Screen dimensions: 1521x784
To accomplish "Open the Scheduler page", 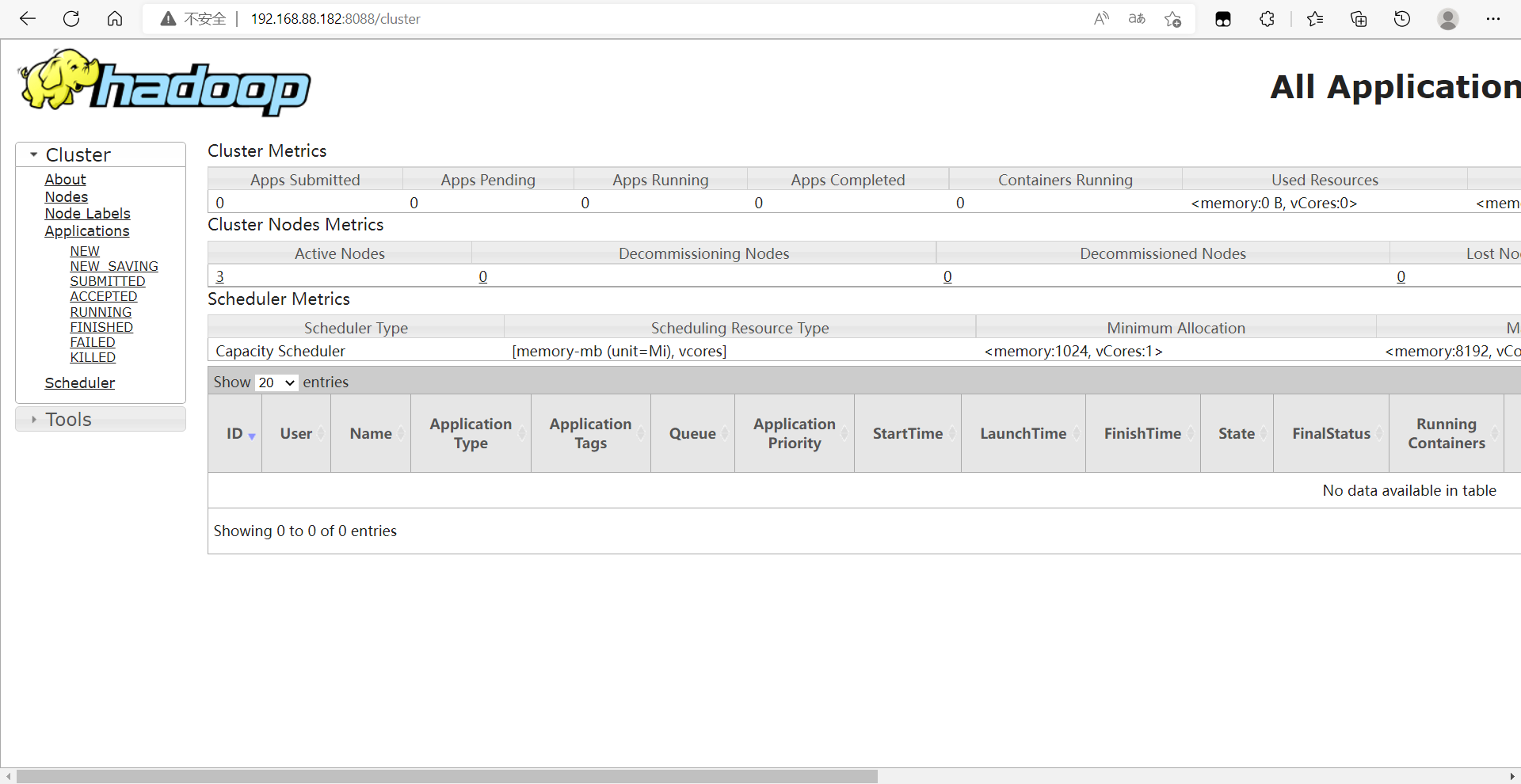I will tap(80, 383).
